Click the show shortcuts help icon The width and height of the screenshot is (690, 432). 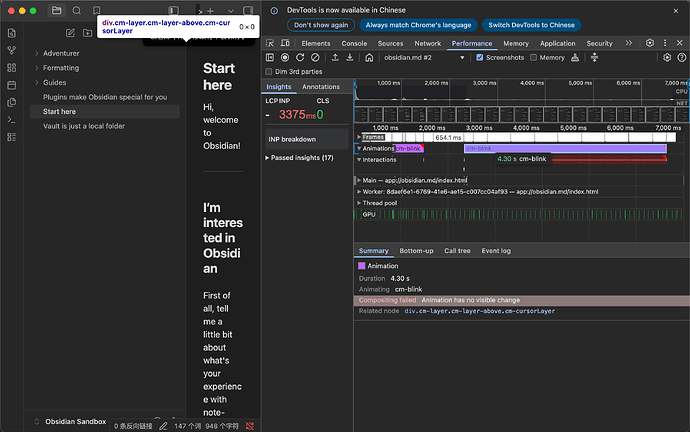(682, 58)
